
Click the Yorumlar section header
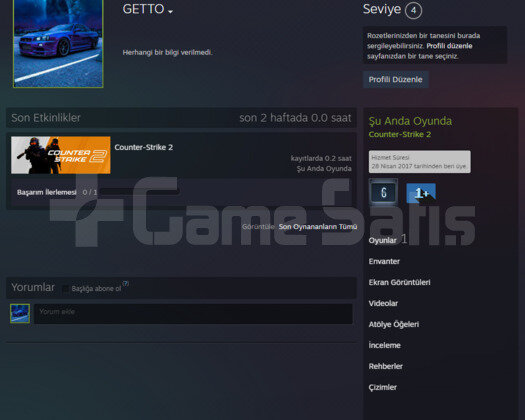point(33,287)
